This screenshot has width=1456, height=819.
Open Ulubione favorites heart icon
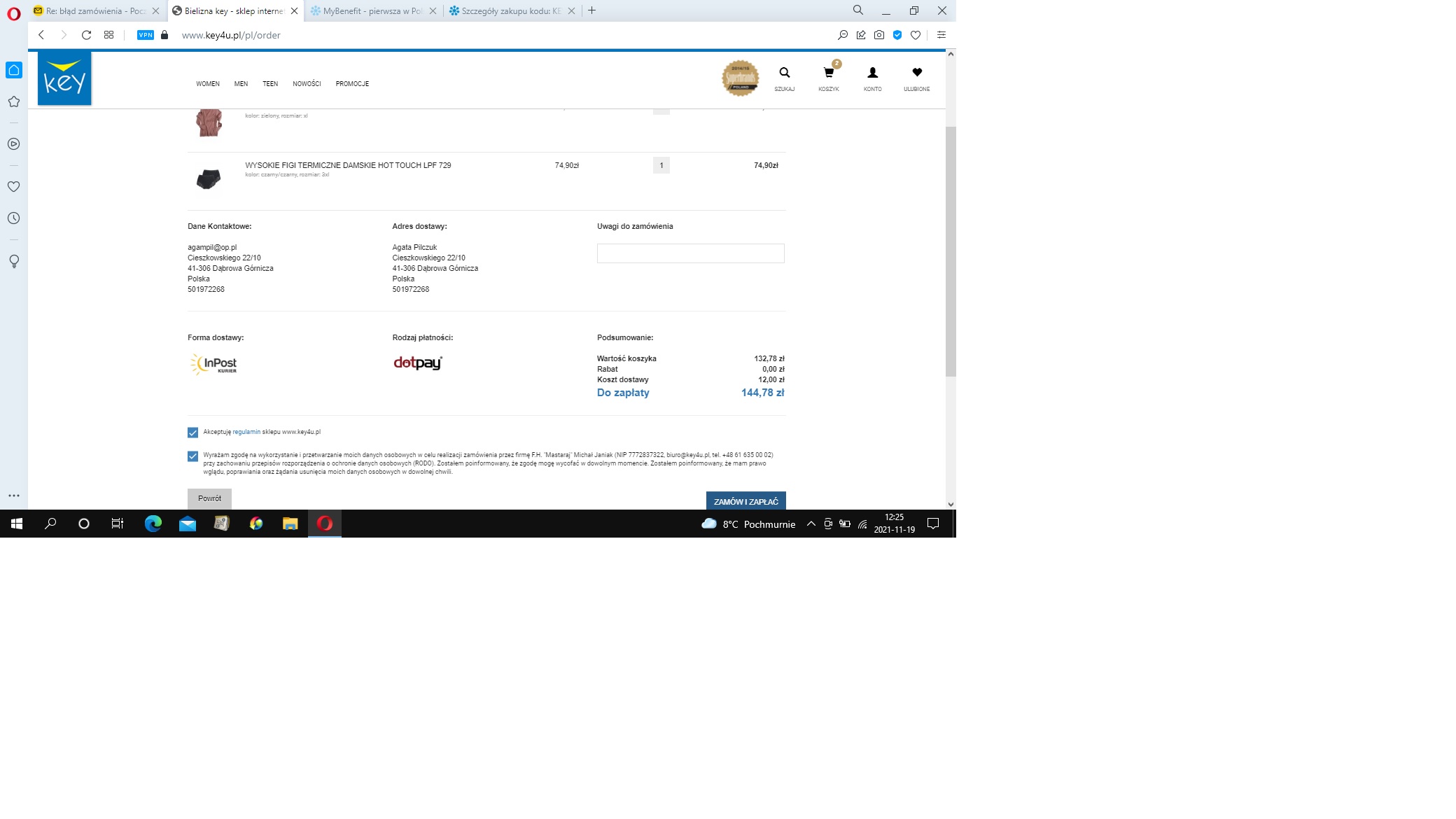pyautogui.click(x=916, y=73)
